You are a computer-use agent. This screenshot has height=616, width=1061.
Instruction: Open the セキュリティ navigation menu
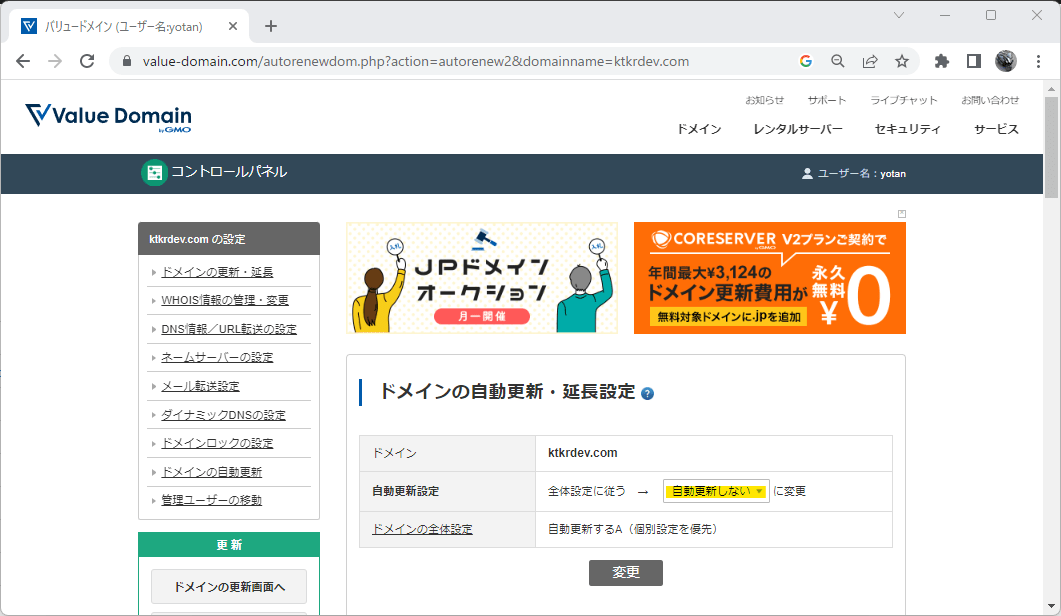pos(907,129)
